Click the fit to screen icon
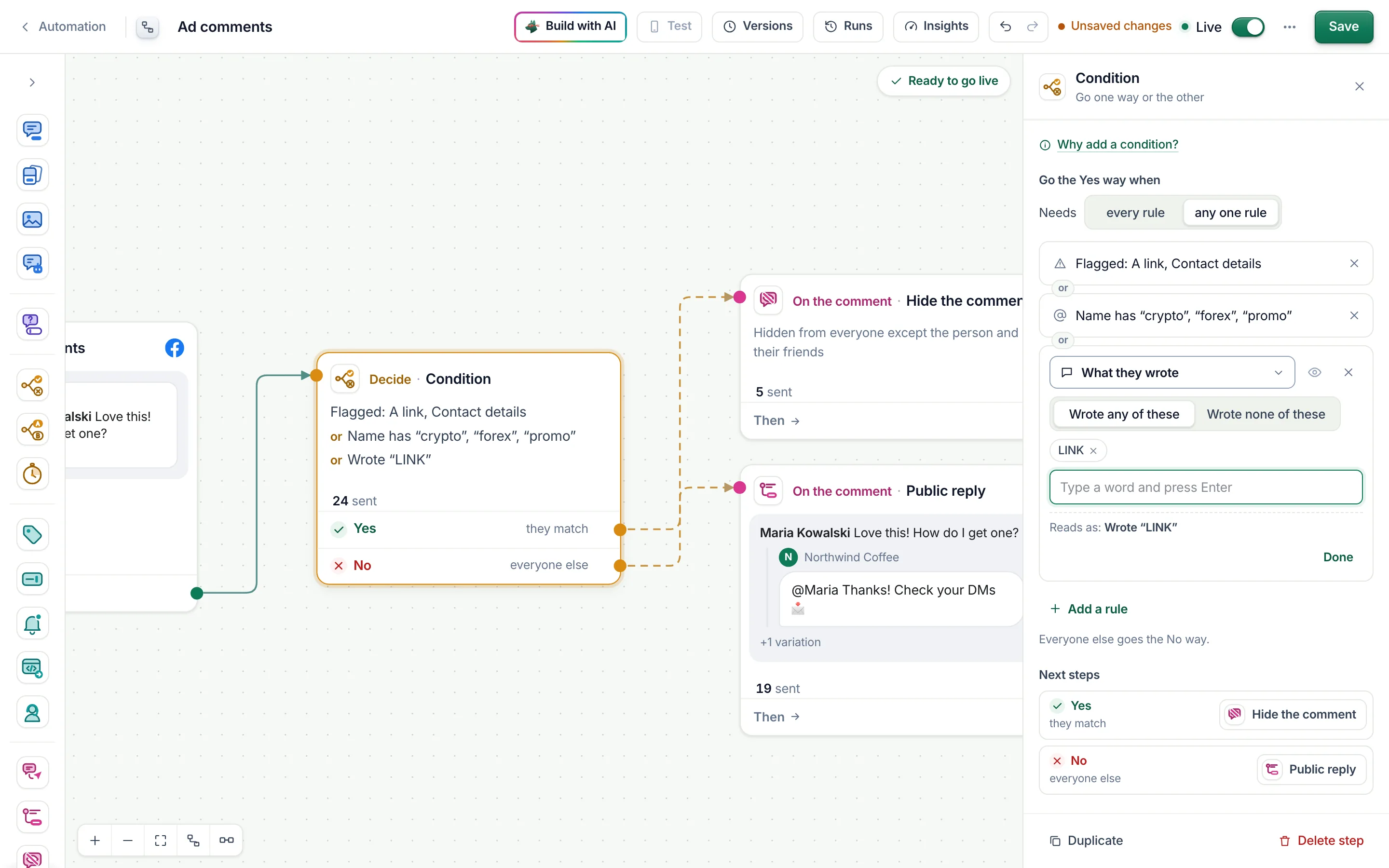1389x868 pixels. coord(161,840)
